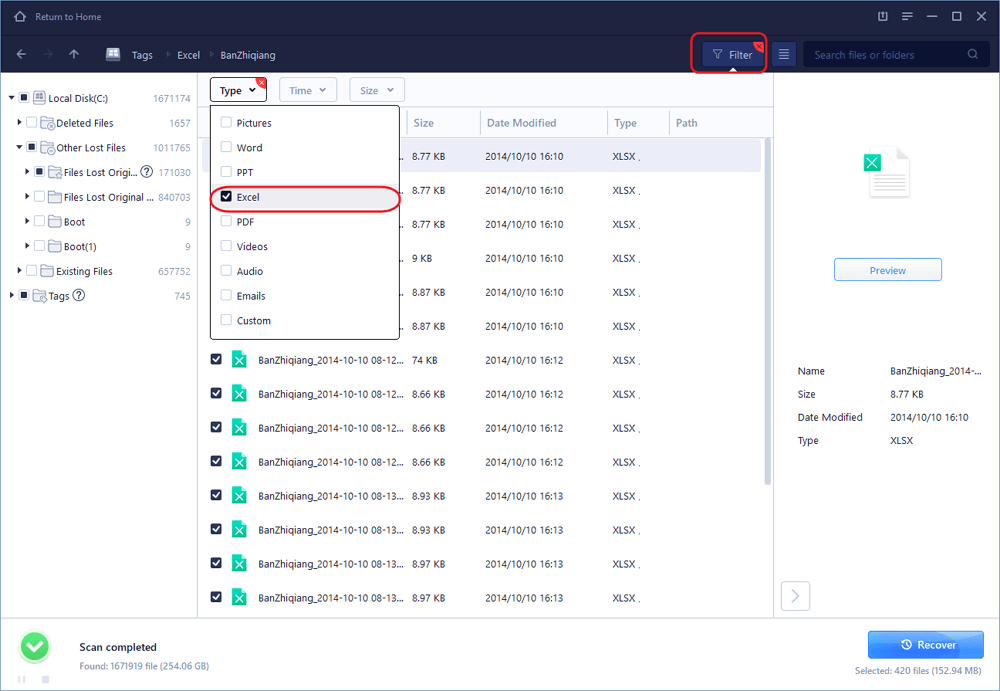The image size is (1000, 691).
Task: Click the search magnifier icon
Action: pyautogui.click(x=972, y=55)
